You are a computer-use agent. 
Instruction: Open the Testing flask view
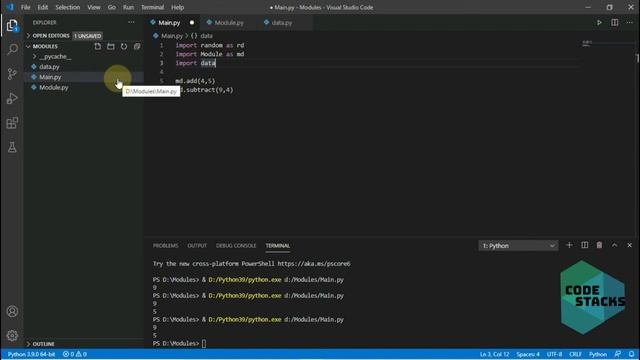click(12, 147)
